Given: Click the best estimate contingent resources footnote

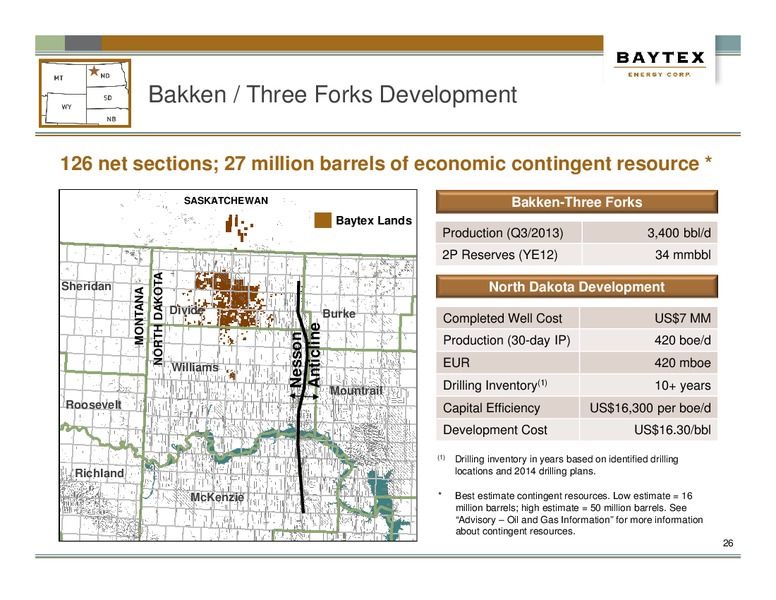Looking at the screenshot, I should 579,513.
